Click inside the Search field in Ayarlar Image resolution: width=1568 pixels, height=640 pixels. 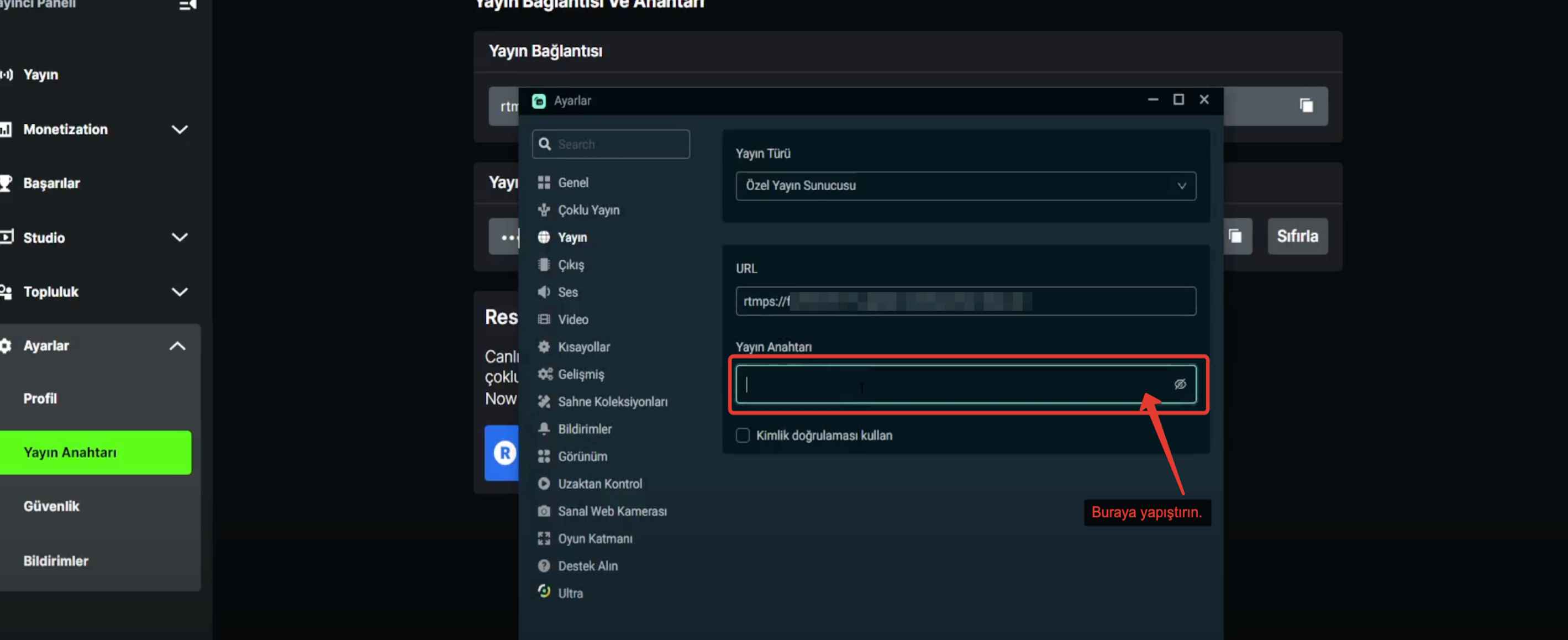coord(611,144)
